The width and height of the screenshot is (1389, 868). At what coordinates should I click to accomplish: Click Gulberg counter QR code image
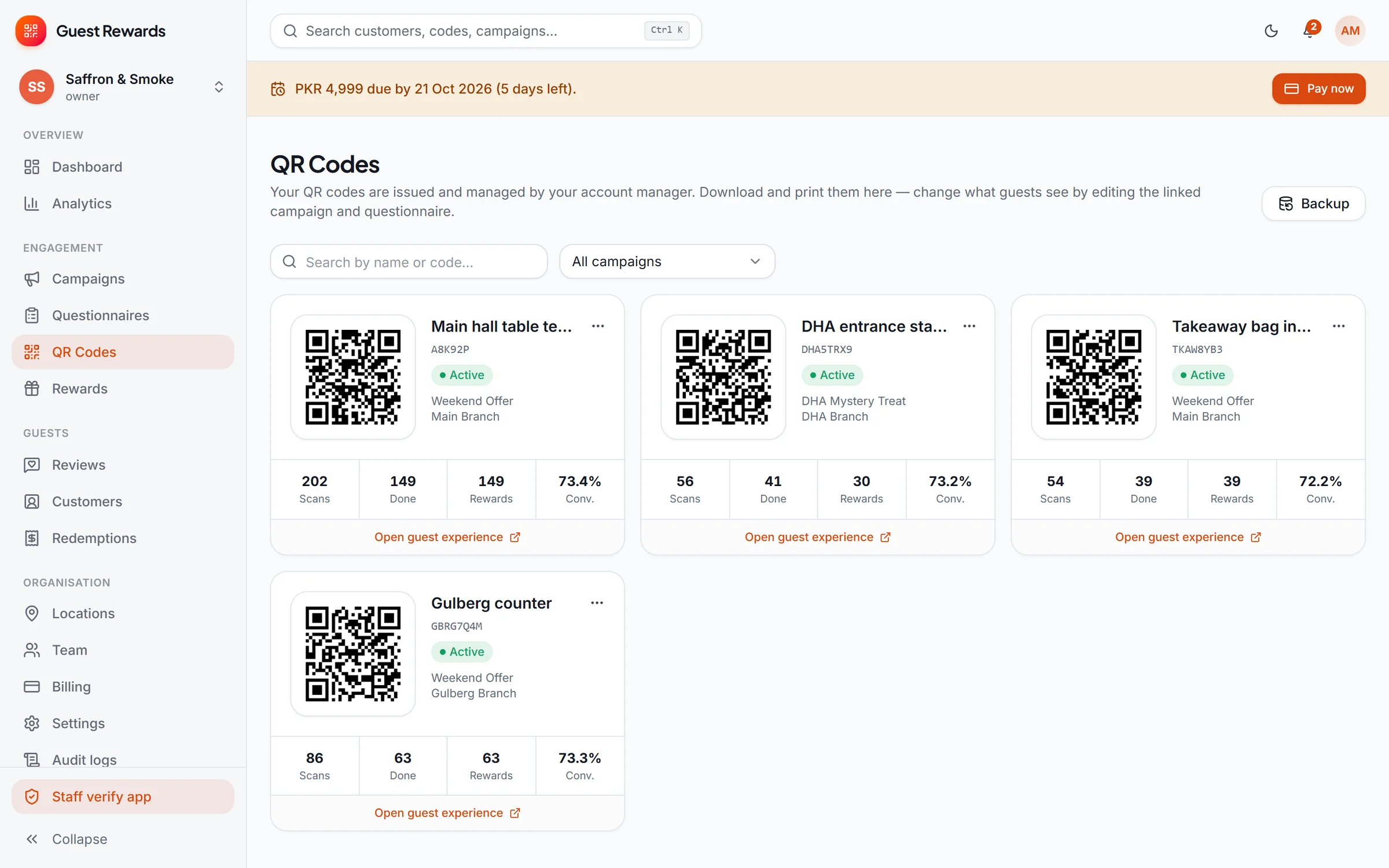tap(353, 654)
